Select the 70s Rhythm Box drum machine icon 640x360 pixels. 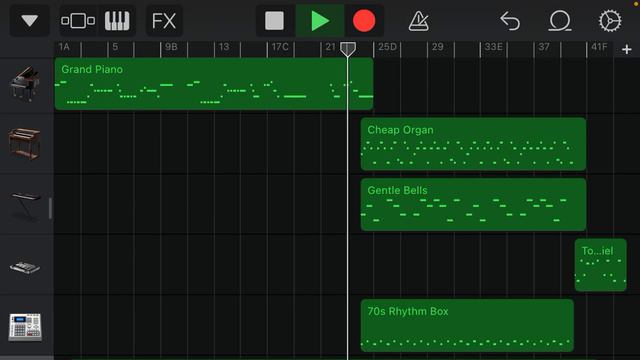25,327
